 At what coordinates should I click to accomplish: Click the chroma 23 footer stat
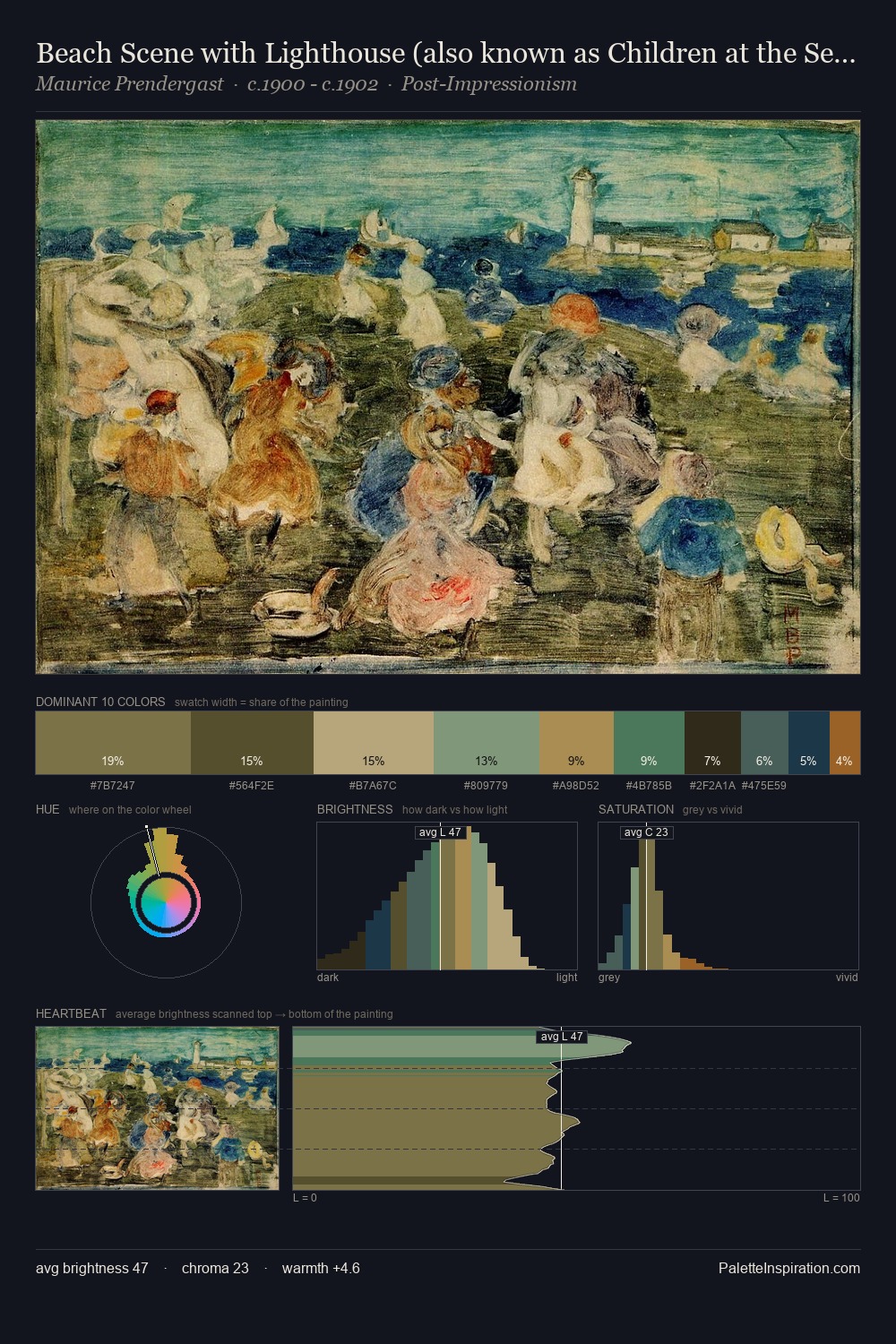(215, 1268)
